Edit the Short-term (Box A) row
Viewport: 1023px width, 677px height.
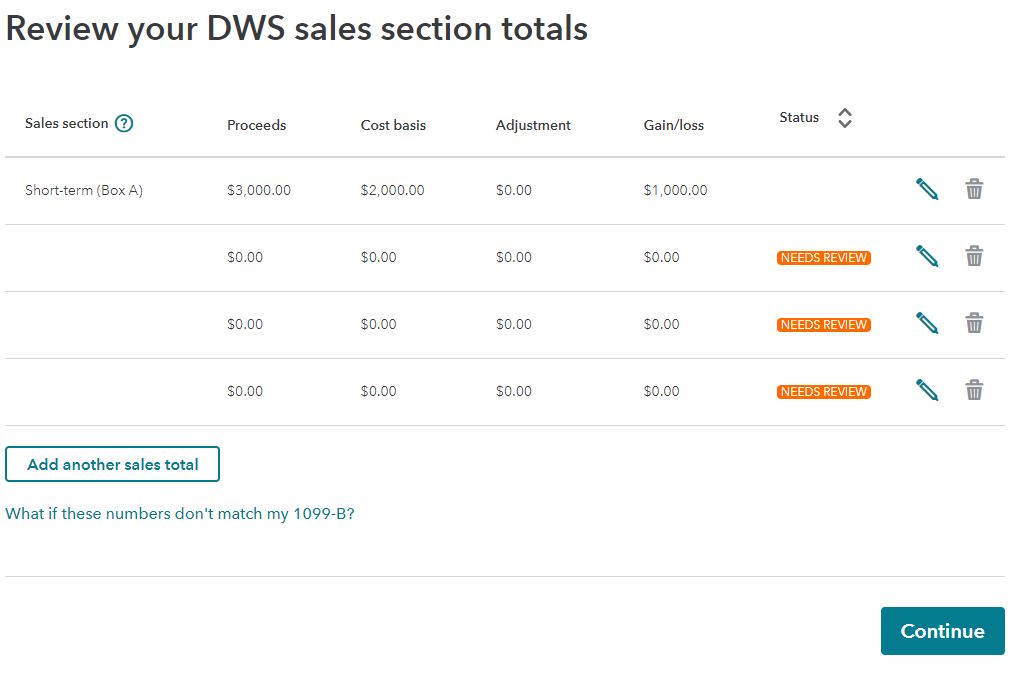[x=927, y=189]
